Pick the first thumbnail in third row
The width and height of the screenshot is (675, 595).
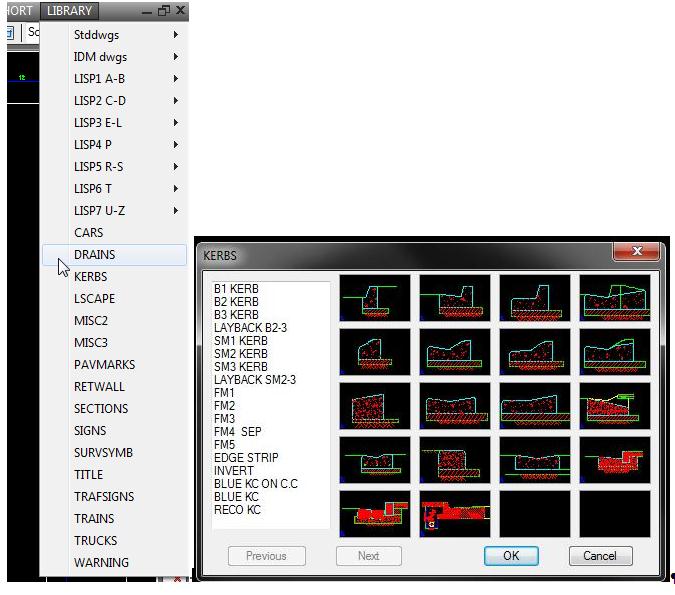coord(375,406)
